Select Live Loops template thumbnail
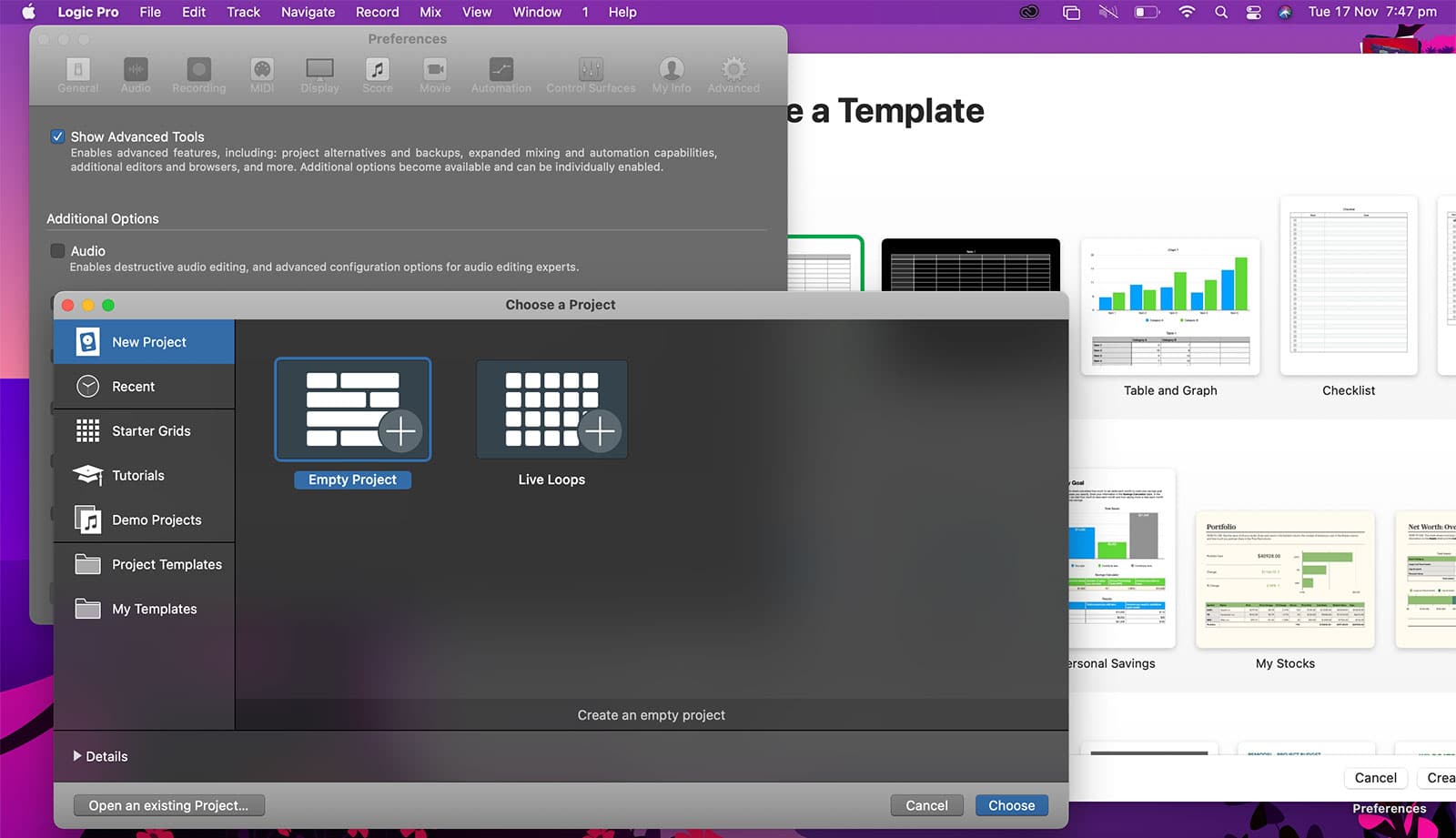Image resolution: width=1456 pixels, height=838 pixels. [x=551, y=409]
